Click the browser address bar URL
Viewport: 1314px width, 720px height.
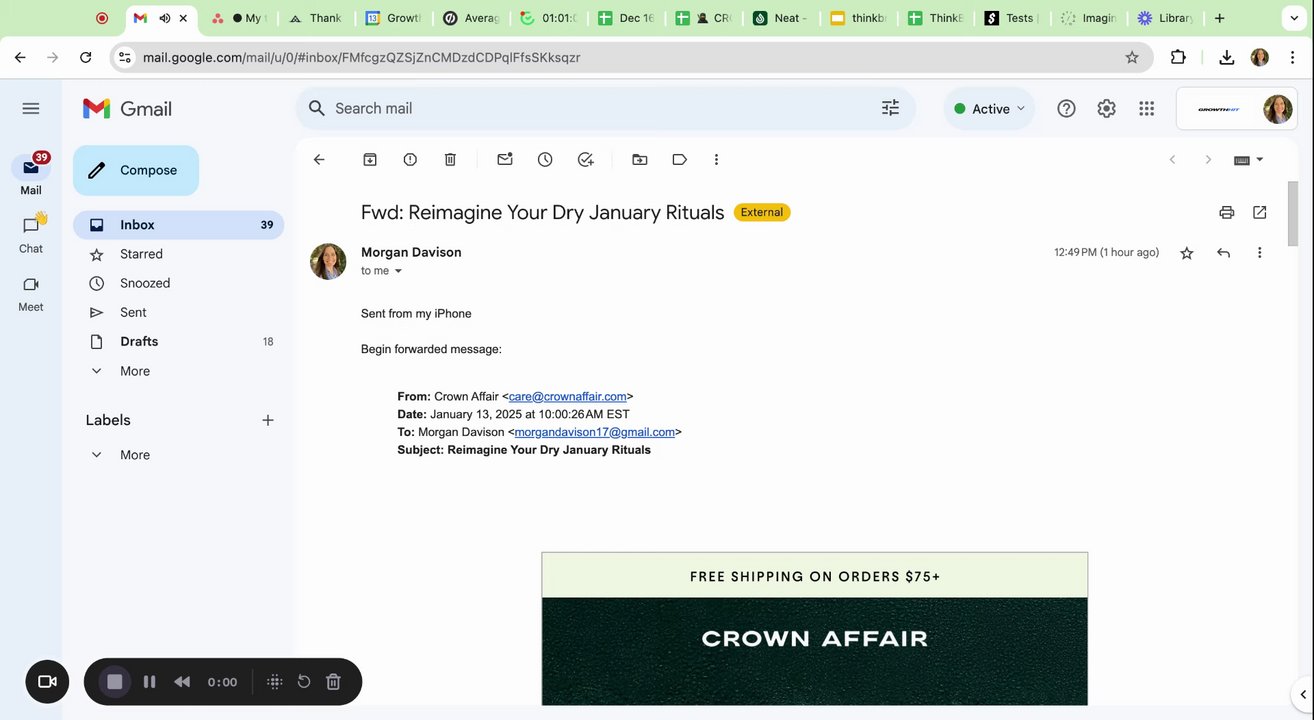[362, 58]
